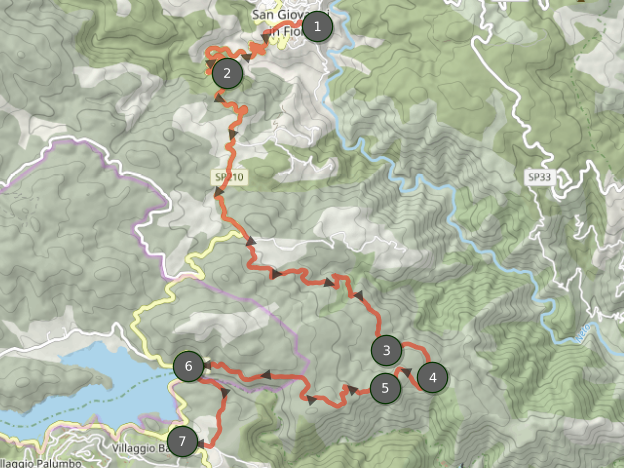
Task: Open waypoint marker number 3
Action: click(x=386, y=351)
